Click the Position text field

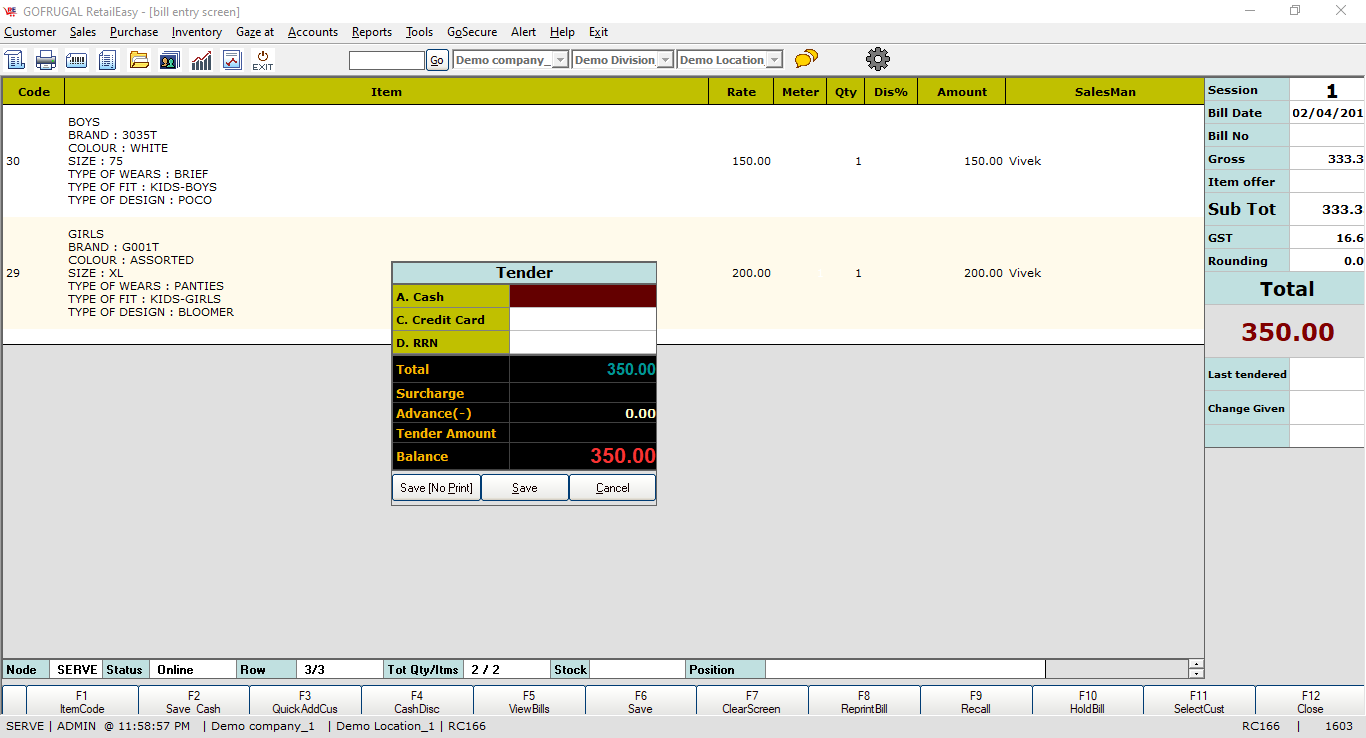tap(905, 669)
